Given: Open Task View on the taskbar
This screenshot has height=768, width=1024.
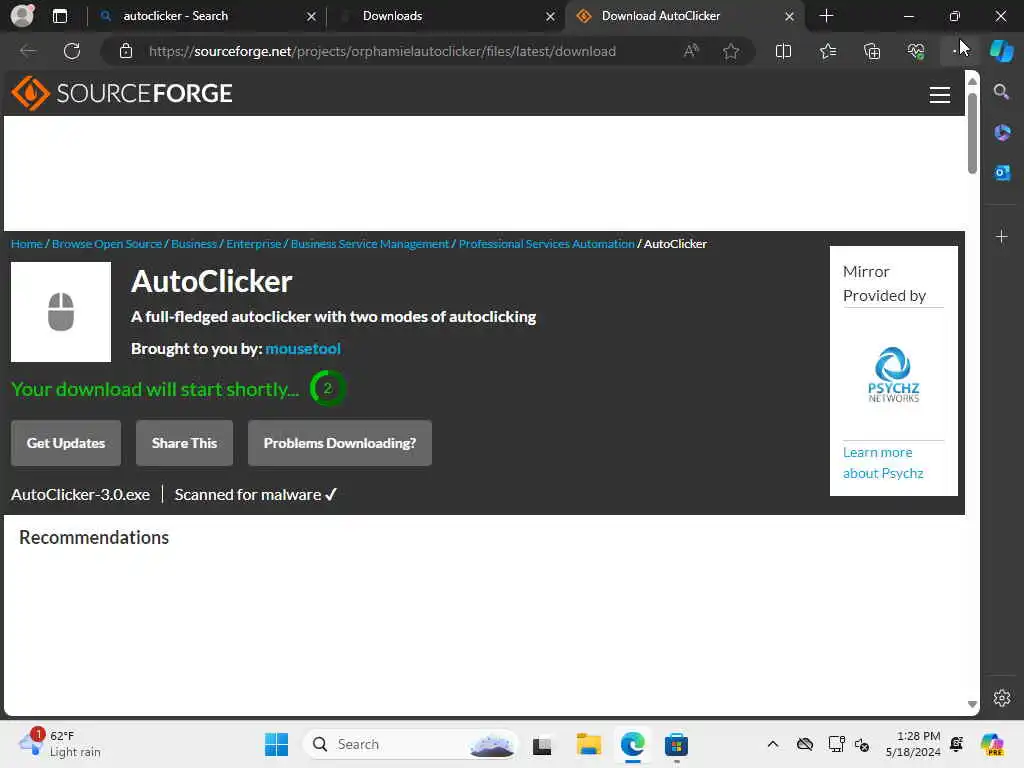Looking at the screenshot, I should (x=542, y=745).
